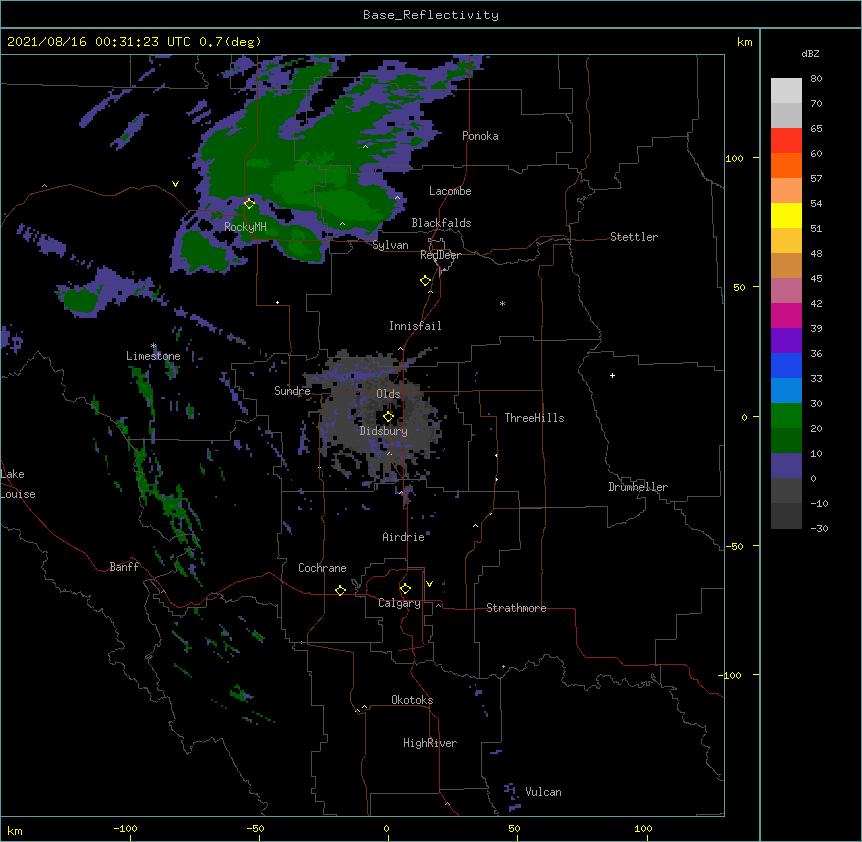Click the Blackfalds town label
862x842 pixels.
click(x=441, y=223)
